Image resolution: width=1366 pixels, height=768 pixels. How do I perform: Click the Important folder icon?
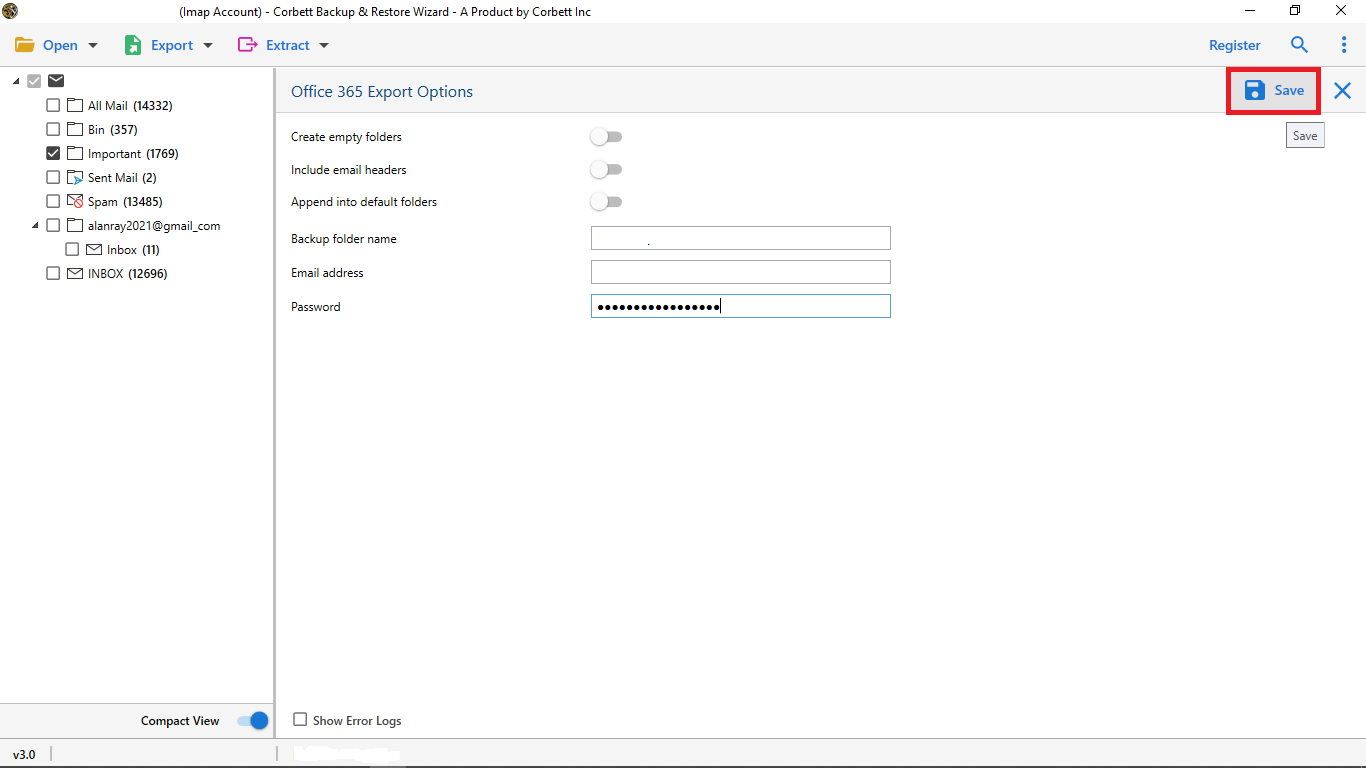pyautogui.click(x=74, y=153)
